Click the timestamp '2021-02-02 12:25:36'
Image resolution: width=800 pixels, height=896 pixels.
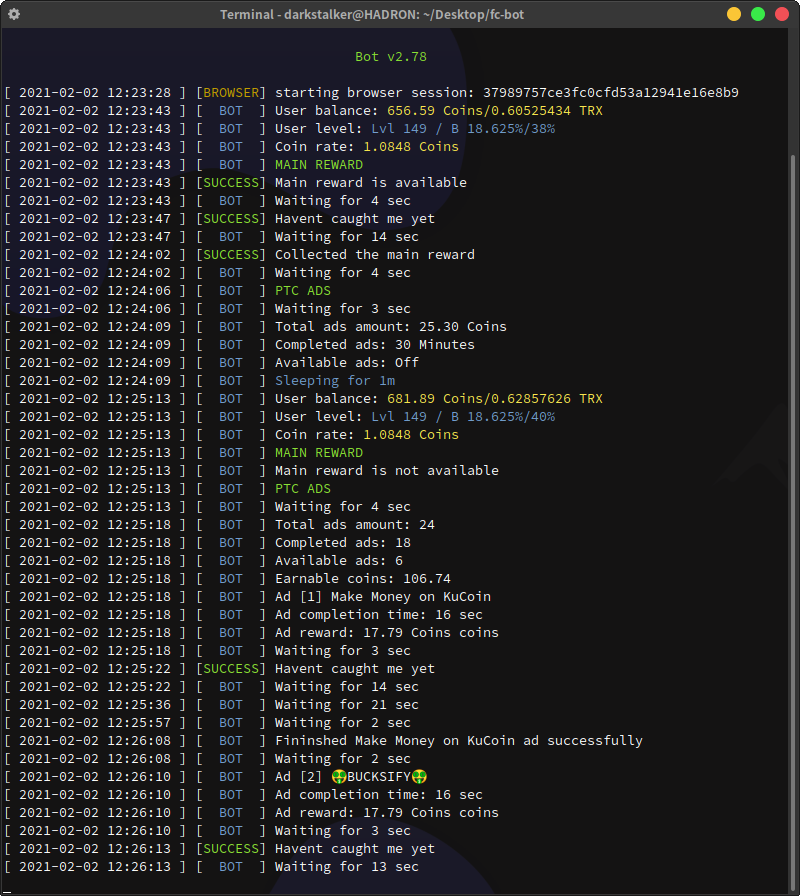[95, 705]
